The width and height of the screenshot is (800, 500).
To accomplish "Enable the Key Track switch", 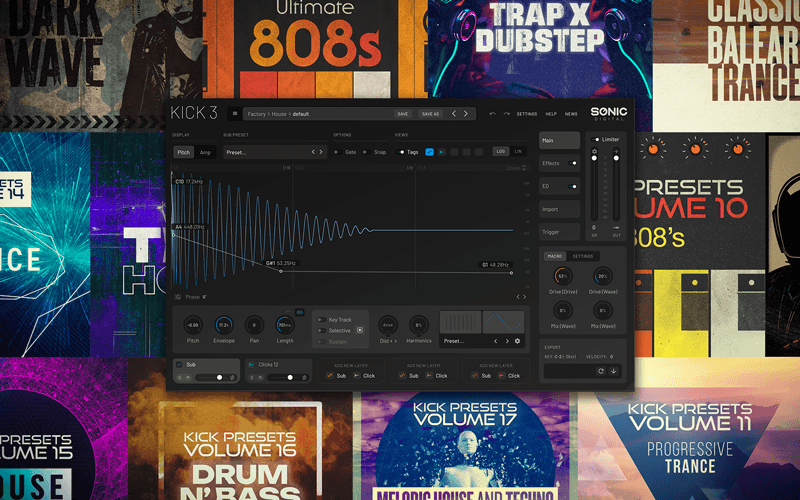I will coord(321,319).
